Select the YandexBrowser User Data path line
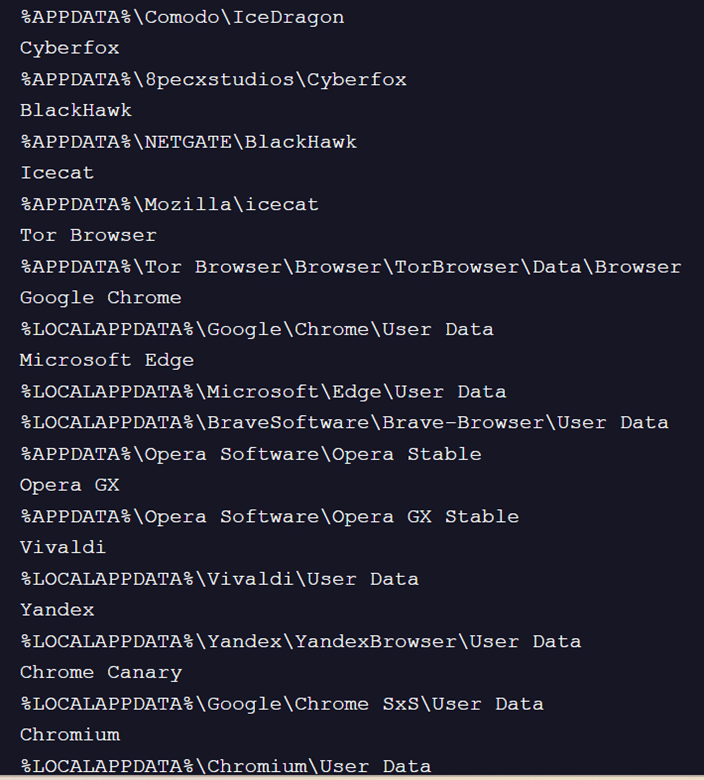This screenshot has width=704, height=780. pyautogui.click(x=300, y=641)
